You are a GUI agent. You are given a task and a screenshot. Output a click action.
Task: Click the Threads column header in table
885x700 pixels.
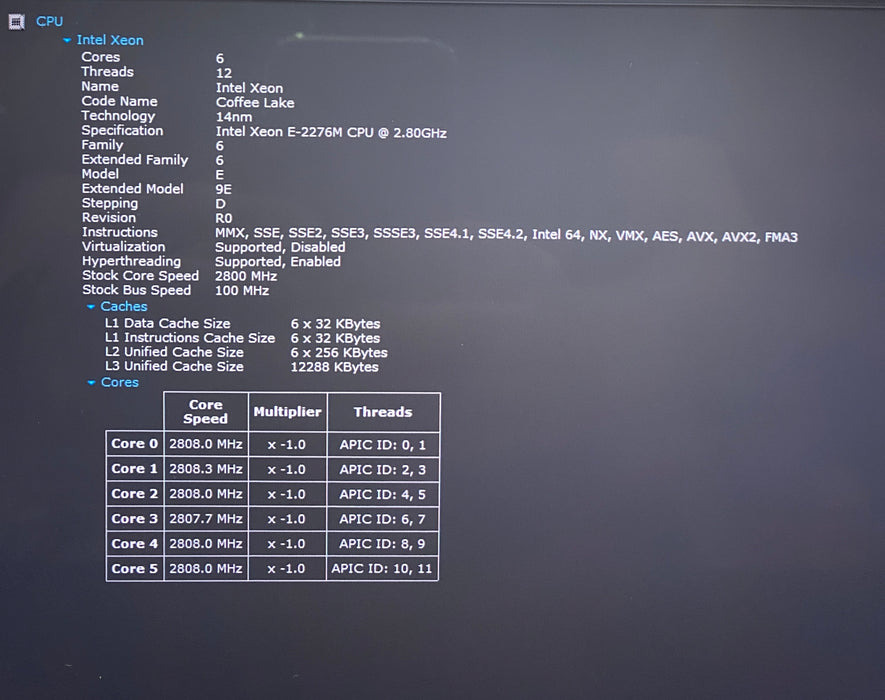[x=383, y=412]
